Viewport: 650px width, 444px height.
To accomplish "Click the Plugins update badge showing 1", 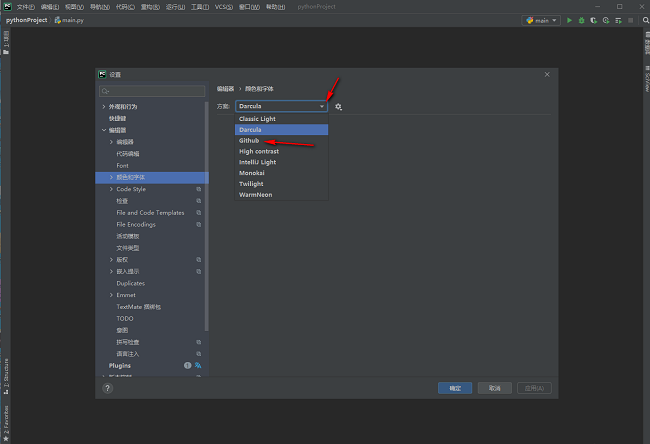I will pyautogui.click(x=187, y=365).
